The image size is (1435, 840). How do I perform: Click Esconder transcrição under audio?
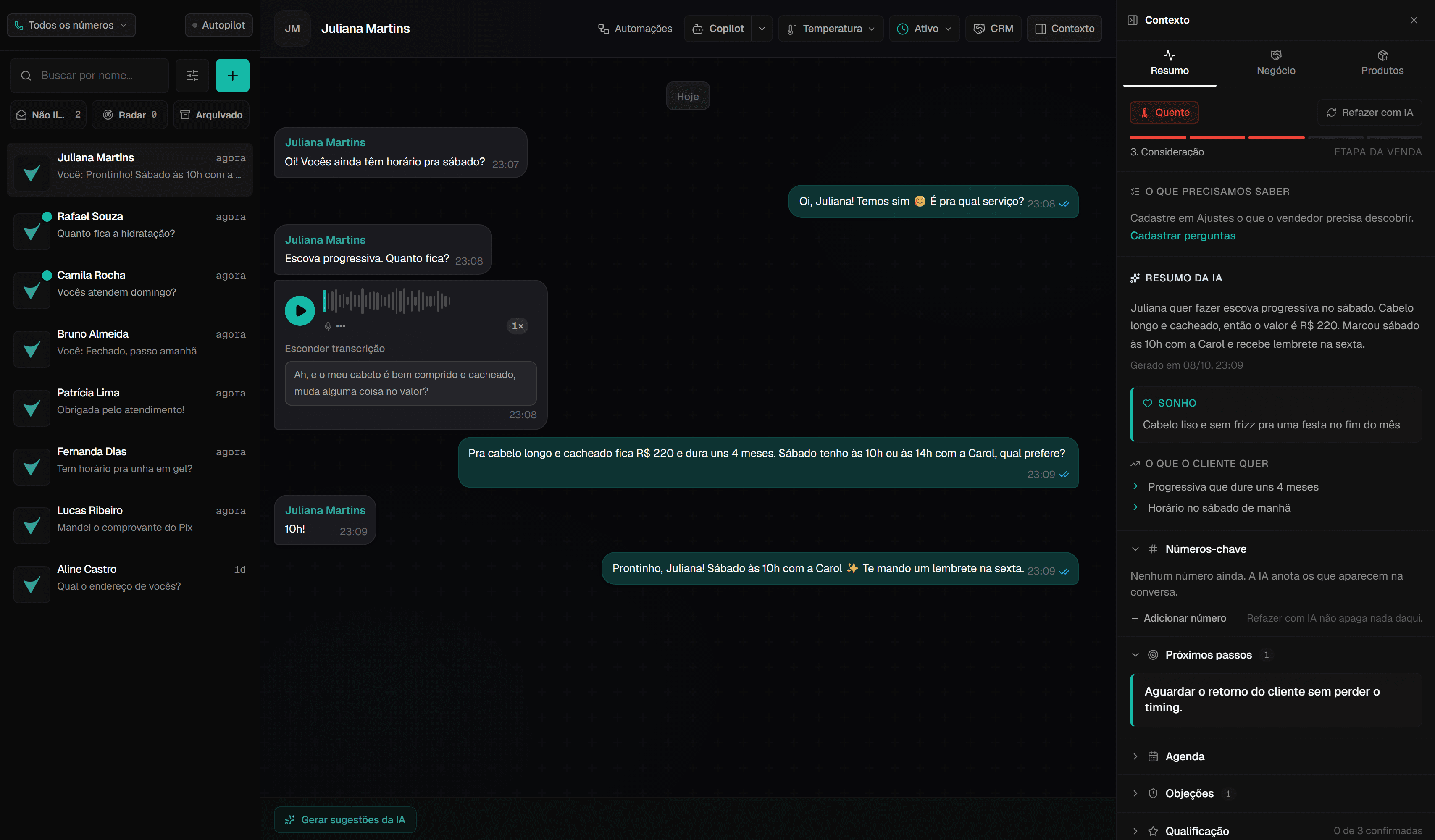(x=335, y=349)
